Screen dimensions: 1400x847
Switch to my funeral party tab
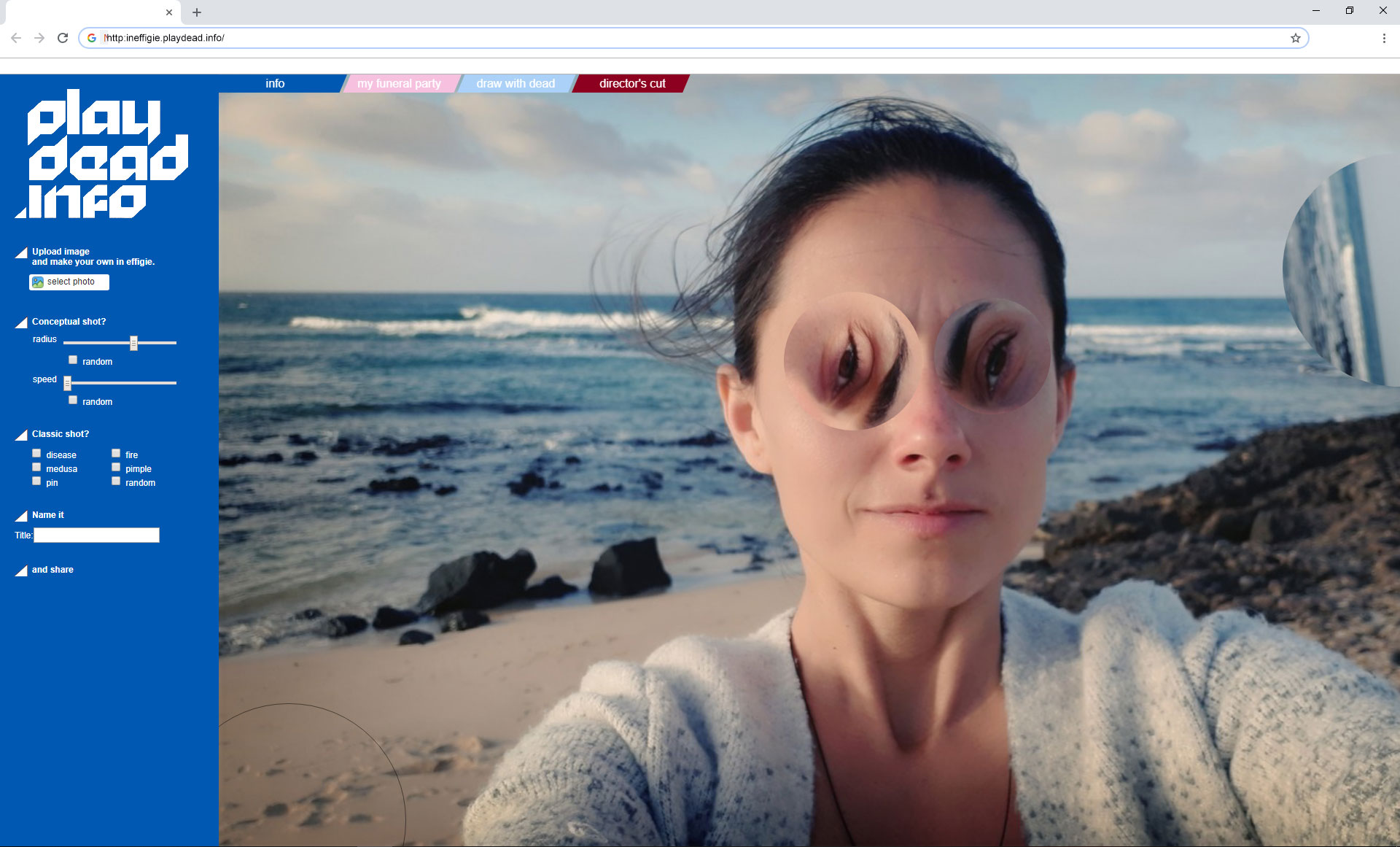(x=399, y=84)
